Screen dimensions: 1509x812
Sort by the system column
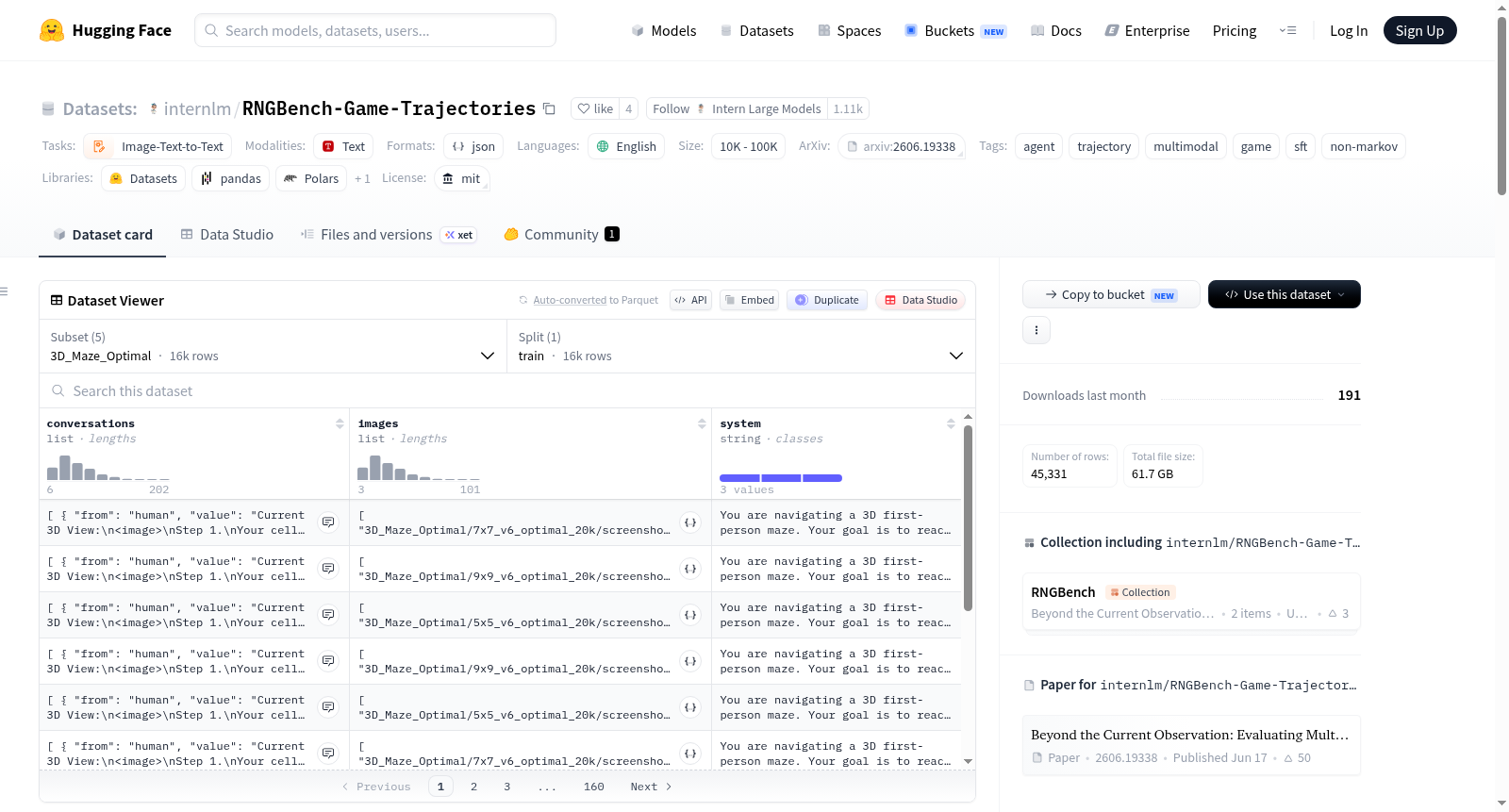click(951, 424)
